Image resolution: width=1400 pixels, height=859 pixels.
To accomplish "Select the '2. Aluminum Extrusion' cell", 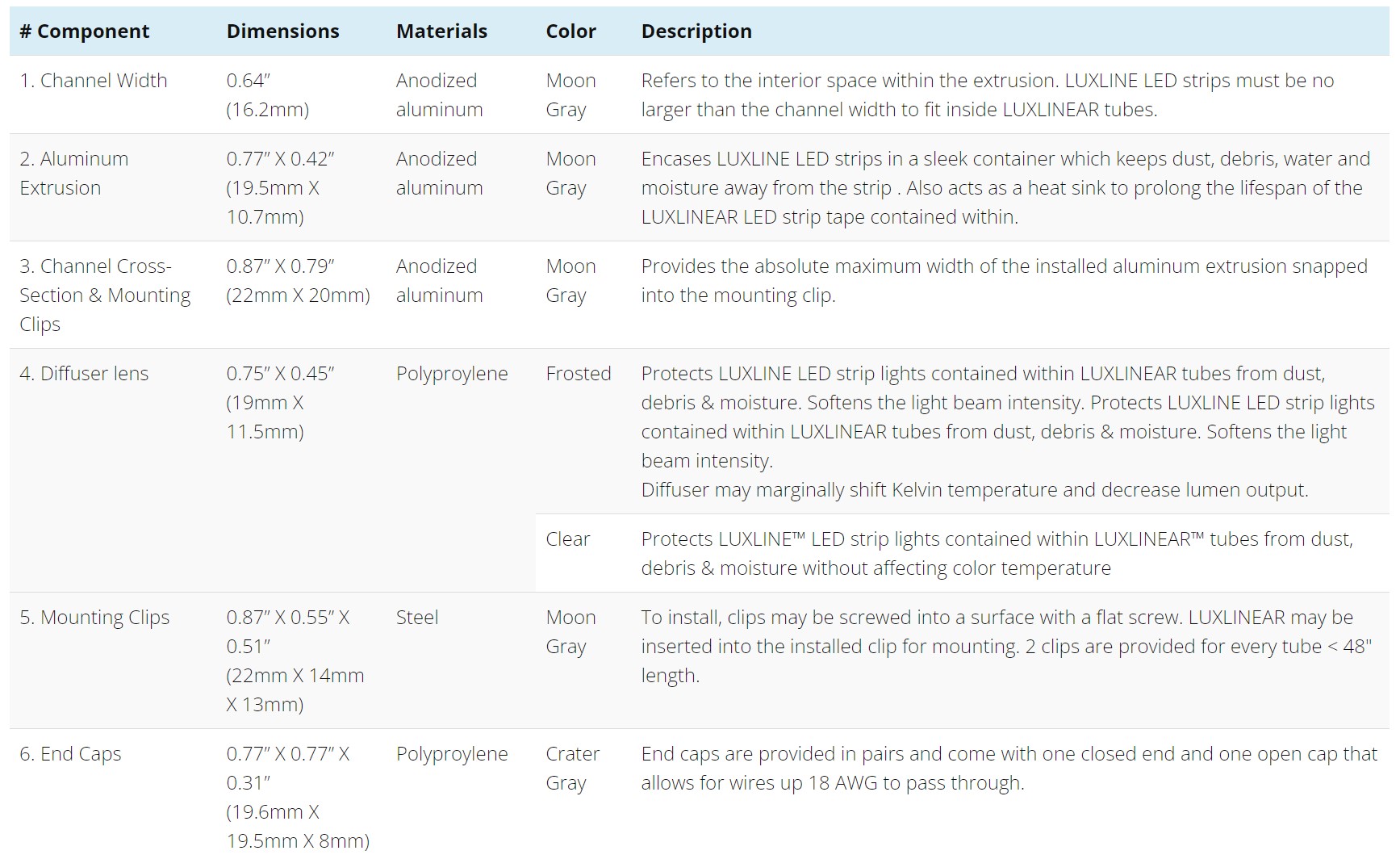I will (74, 174).
